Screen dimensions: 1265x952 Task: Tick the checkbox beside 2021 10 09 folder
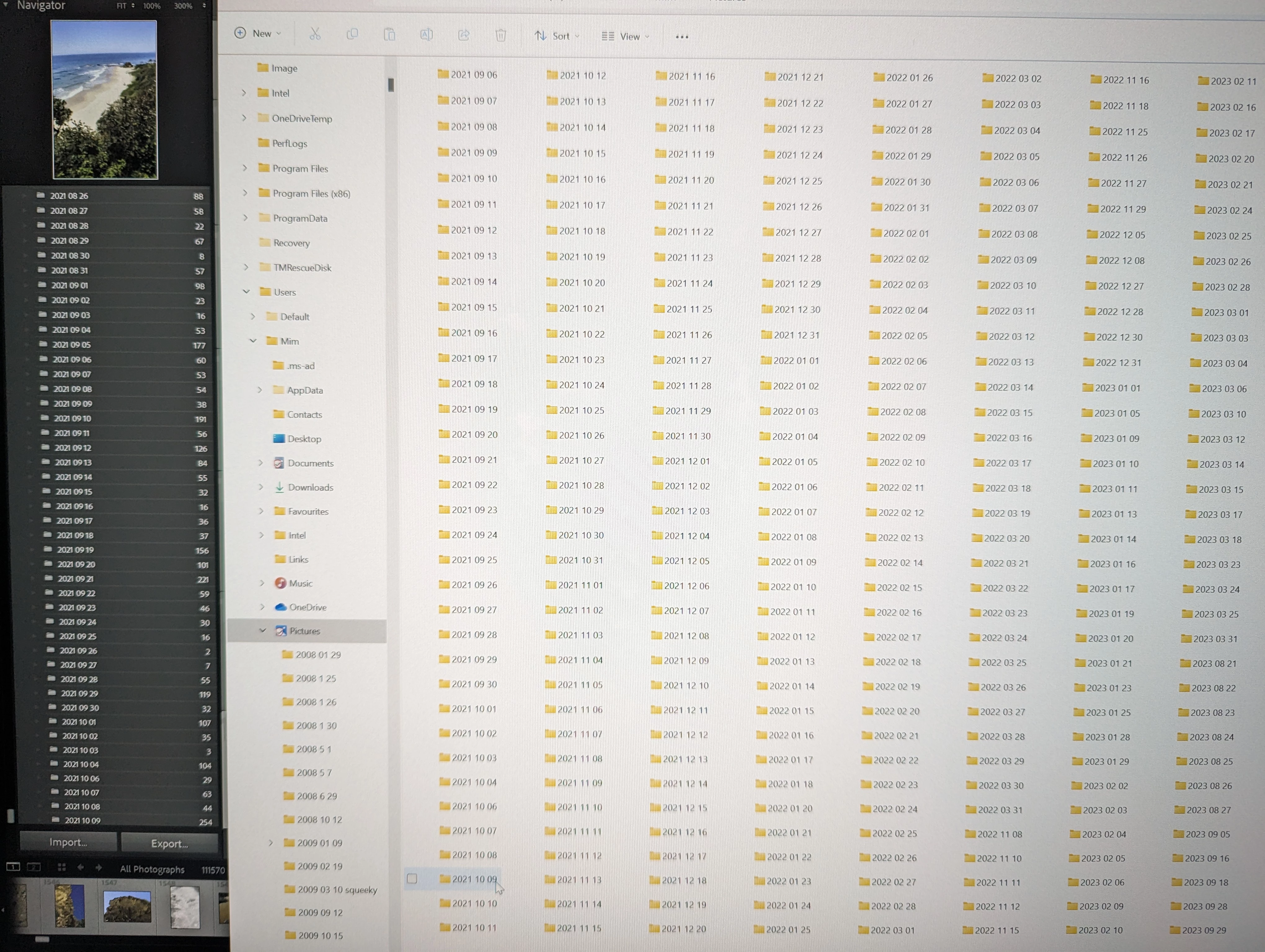pos(412,878)
